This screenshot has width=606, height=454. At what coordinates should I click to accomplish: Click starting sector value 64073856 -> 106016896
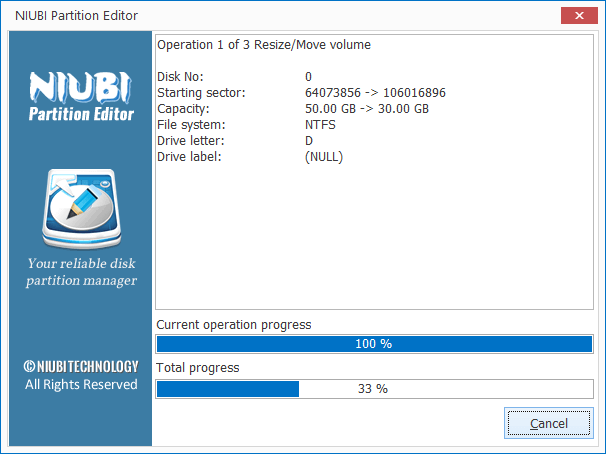coord(375,93)
